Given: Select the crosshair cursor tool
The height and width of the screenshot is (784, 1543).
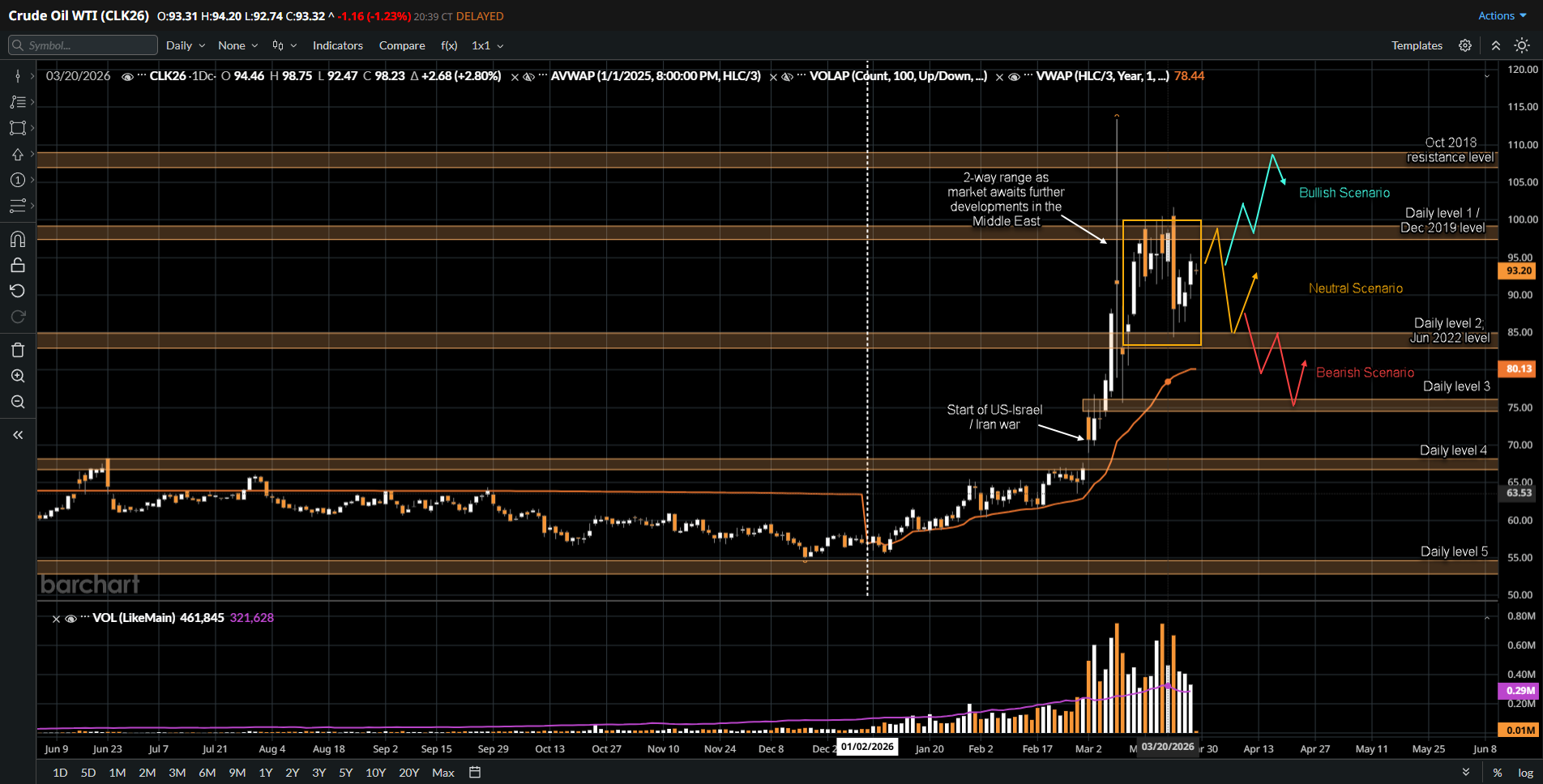Looking at the screenshot, I should pyautogui.click(x=17, y=76).
